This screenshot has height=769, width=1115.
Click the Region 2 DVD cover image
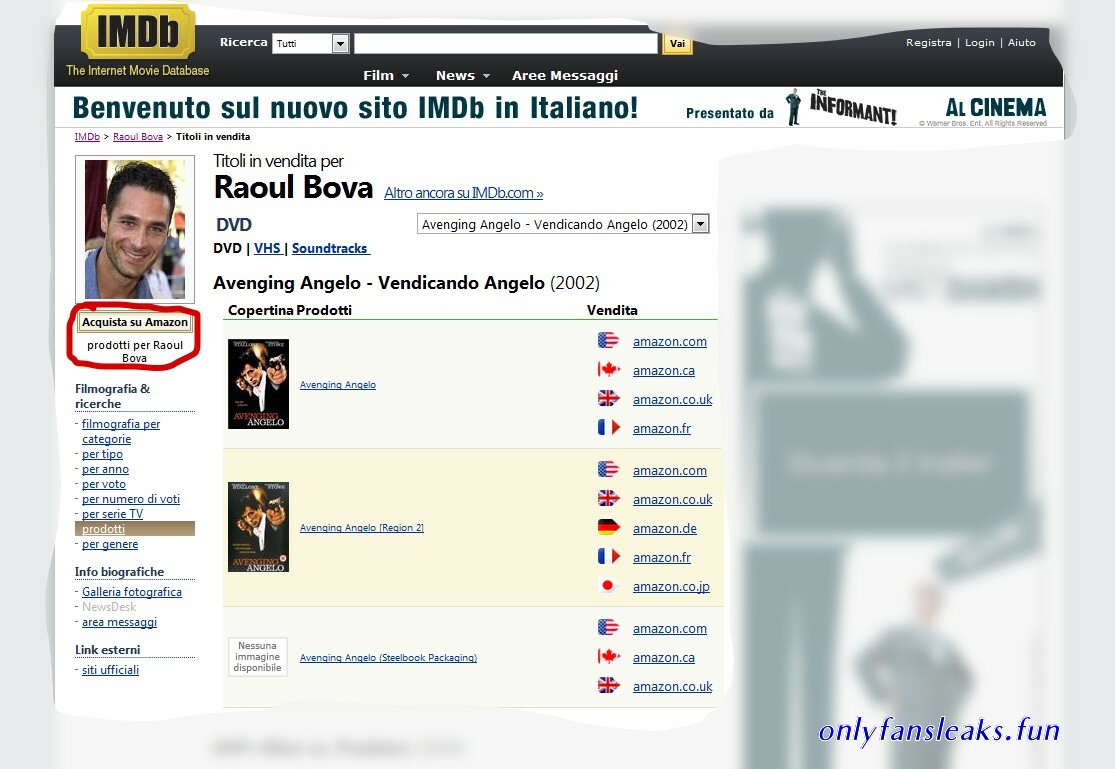258,527
